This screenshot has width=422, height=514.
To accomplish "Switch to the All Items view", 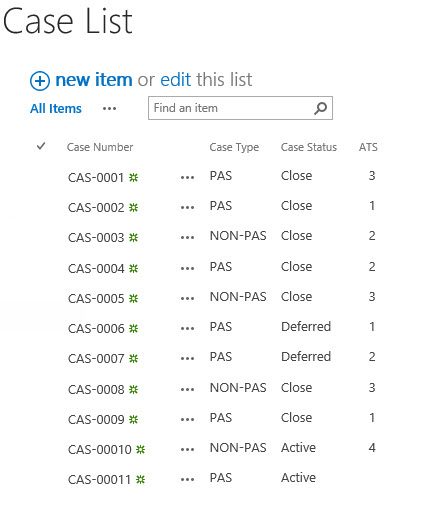I will click(56, 108).
